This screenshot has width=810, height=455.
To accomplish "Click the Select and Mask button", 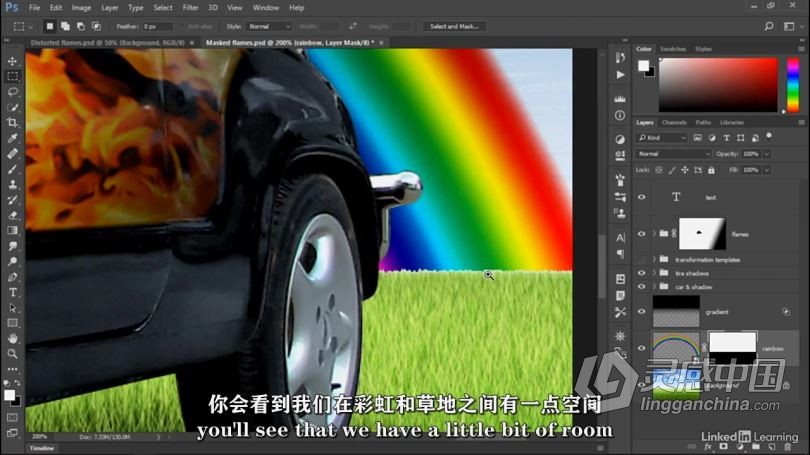I will coord(454,26).
